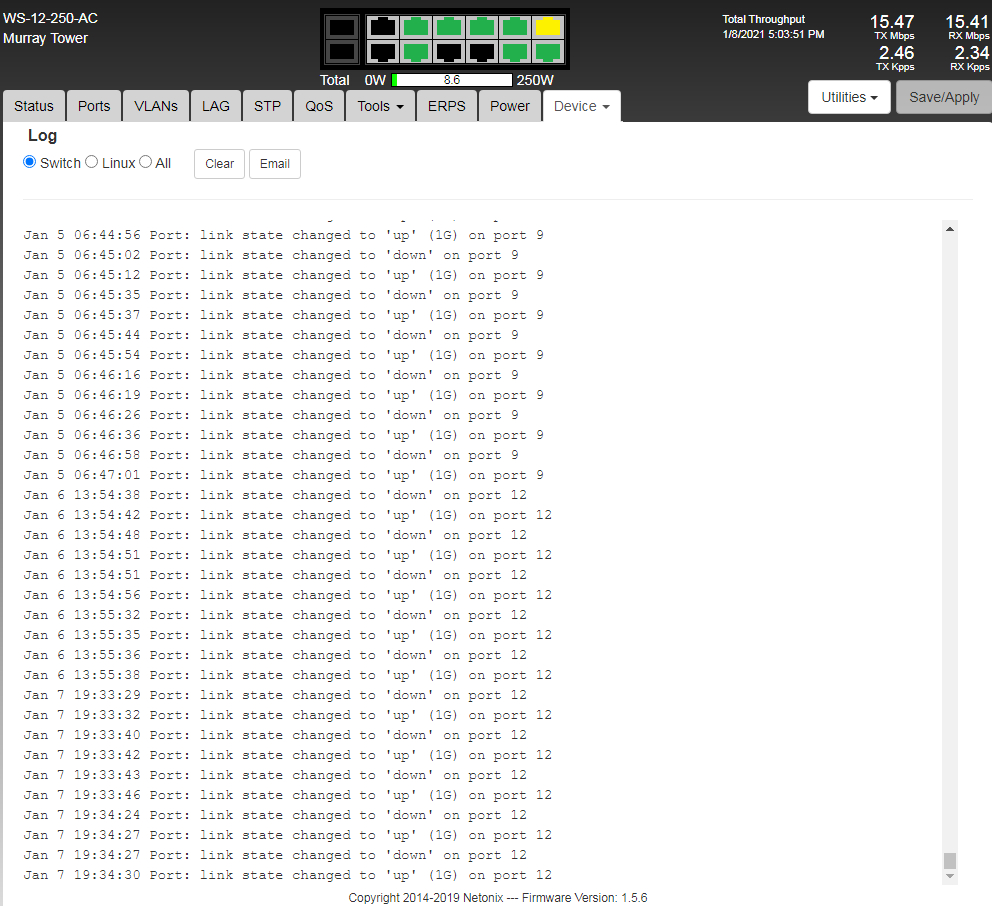The image size is (992, 906).
Task: Go to the ERPS tab
Action: pyautogui.click(x=446, y=106)
